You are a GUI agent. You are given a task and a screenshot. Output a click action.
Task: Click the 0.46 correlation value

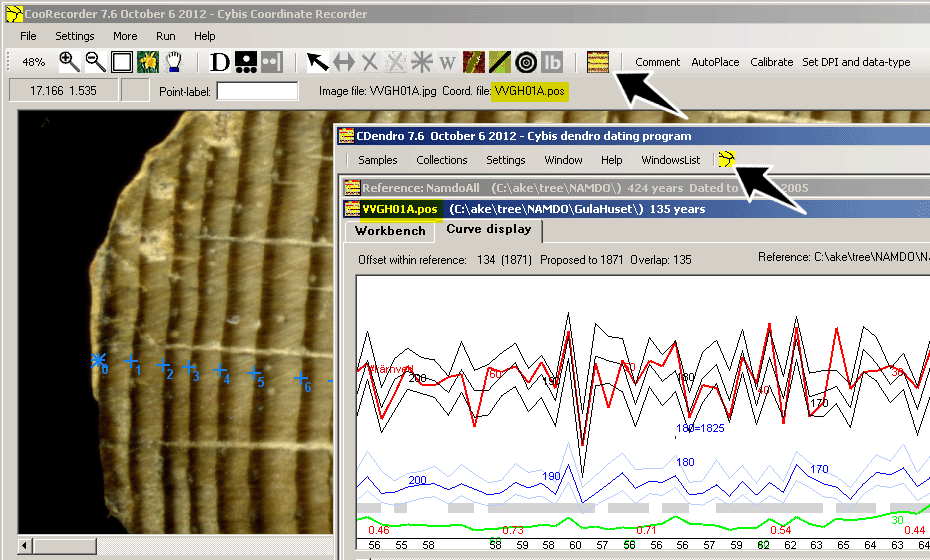[x=378, y=530]
